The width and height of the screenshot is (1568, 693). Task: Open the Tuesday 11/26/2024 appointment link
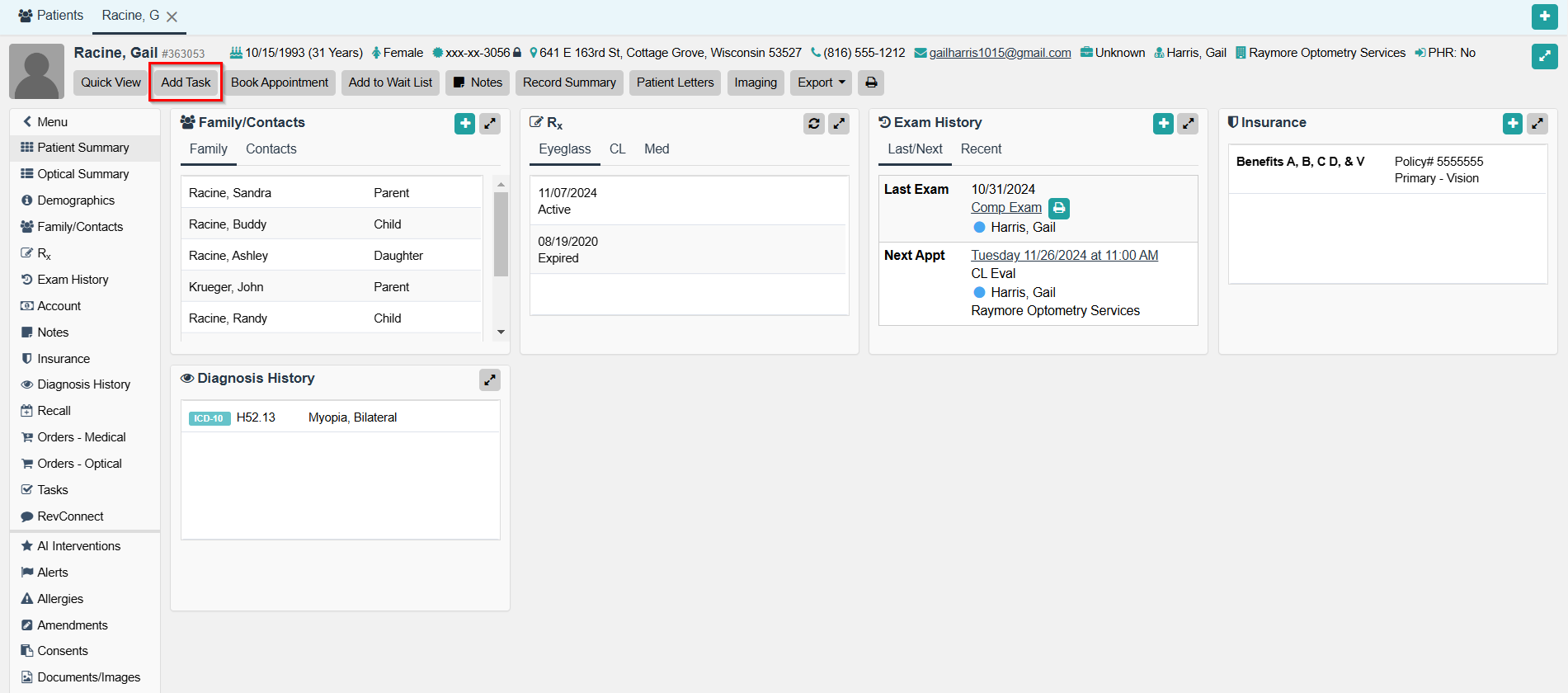1064,256
